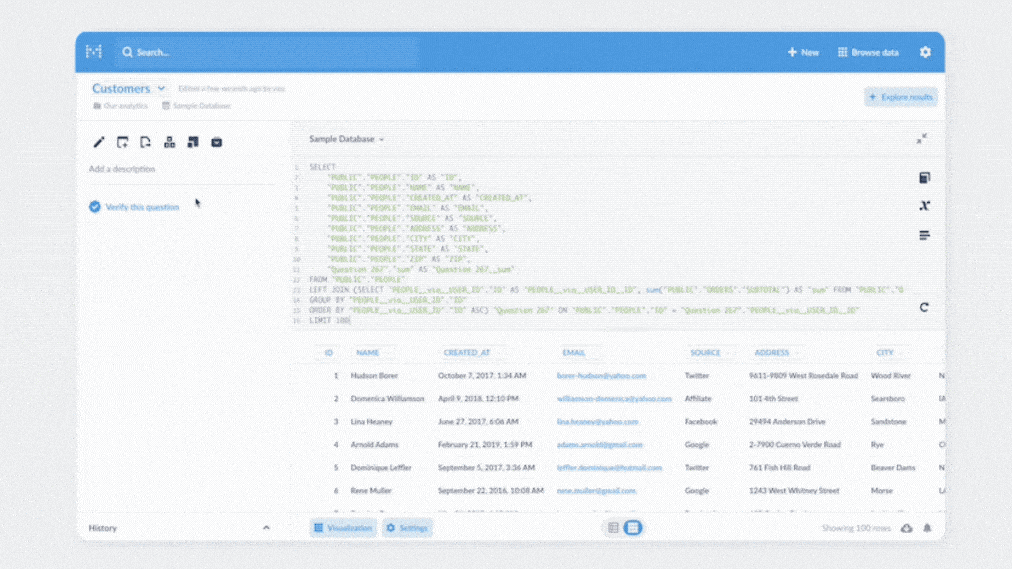Sort by the ADDRESS column header
The width and height of the screenshot is (1012, 569).
coord(772,353)
